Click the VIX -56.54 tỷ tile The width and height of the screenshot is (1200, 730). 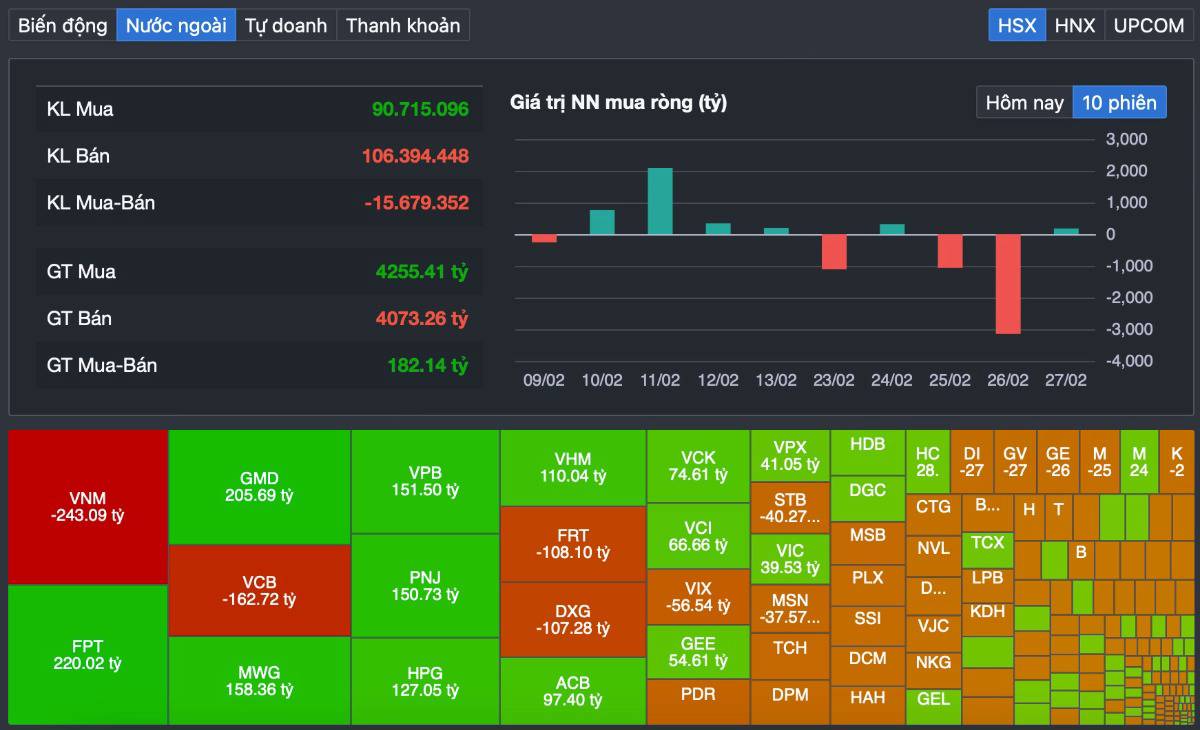(x=698, y=597)
